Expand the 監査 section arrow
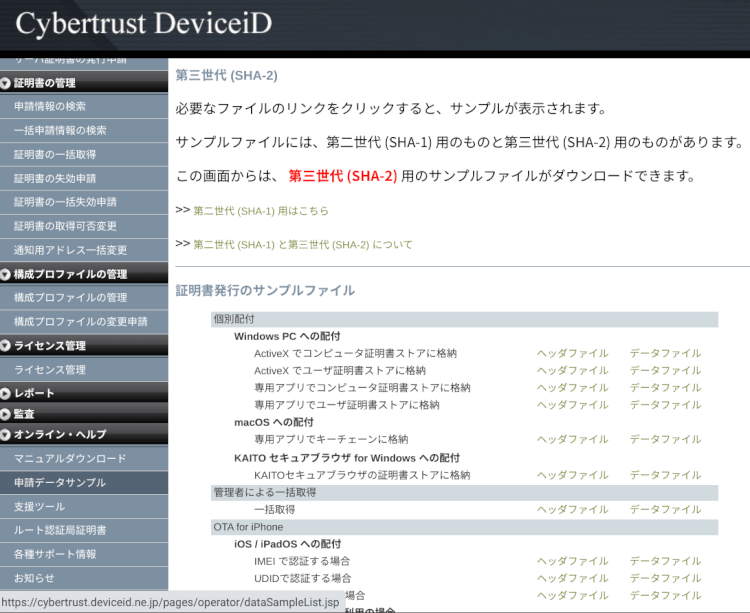Image resolution: width=750 pixels, height=613 pixels. (x=5, y=414)
